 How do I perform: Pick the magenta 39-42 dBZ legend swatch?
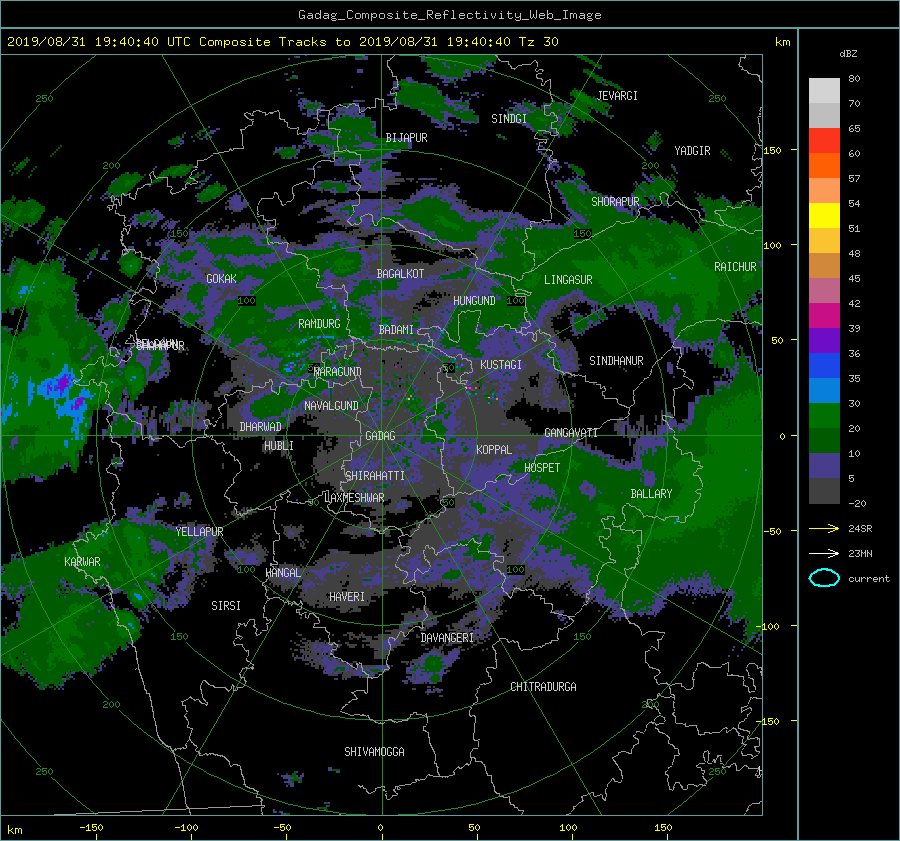[824, 315]
